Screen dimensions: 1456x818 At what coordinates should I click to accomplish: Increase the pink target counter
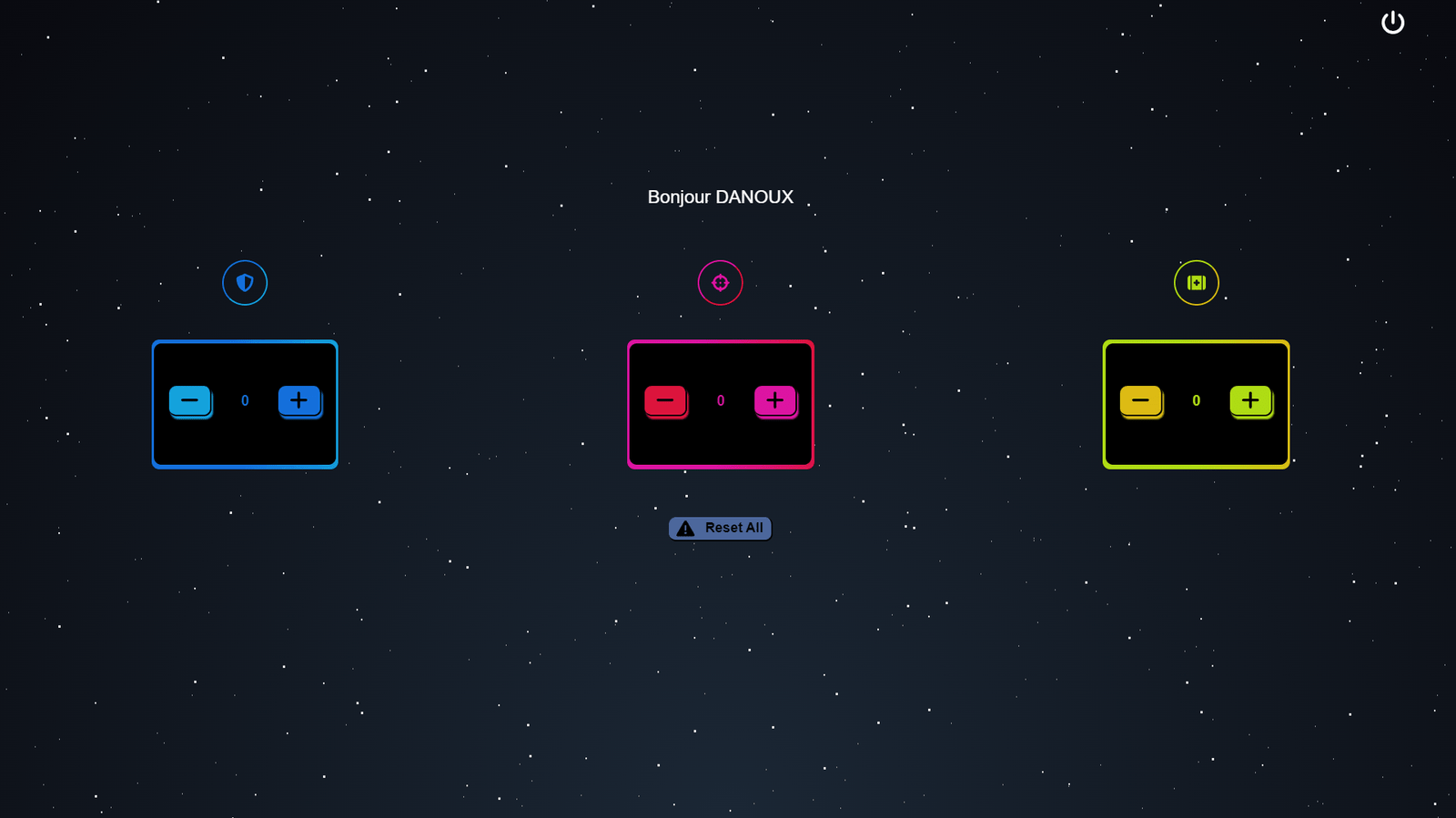[x=775, y=400]
